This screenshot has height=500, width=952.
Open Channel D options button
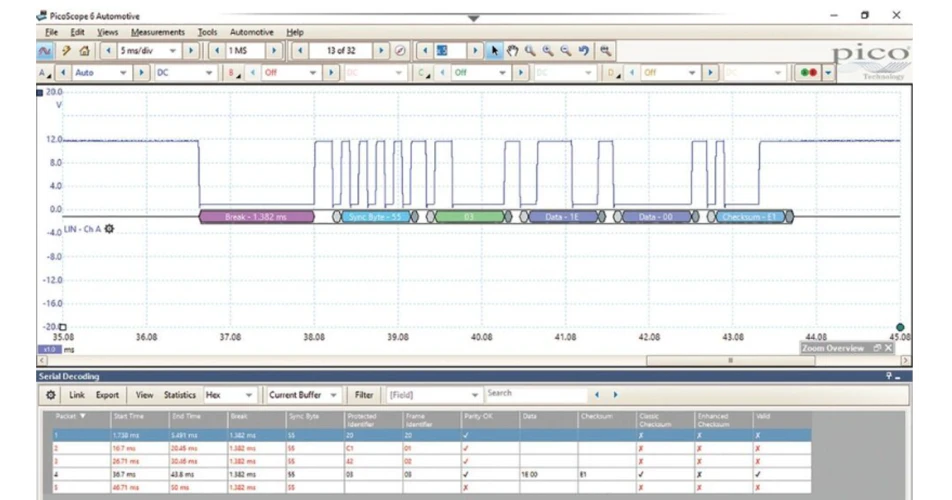click(613, 73)
